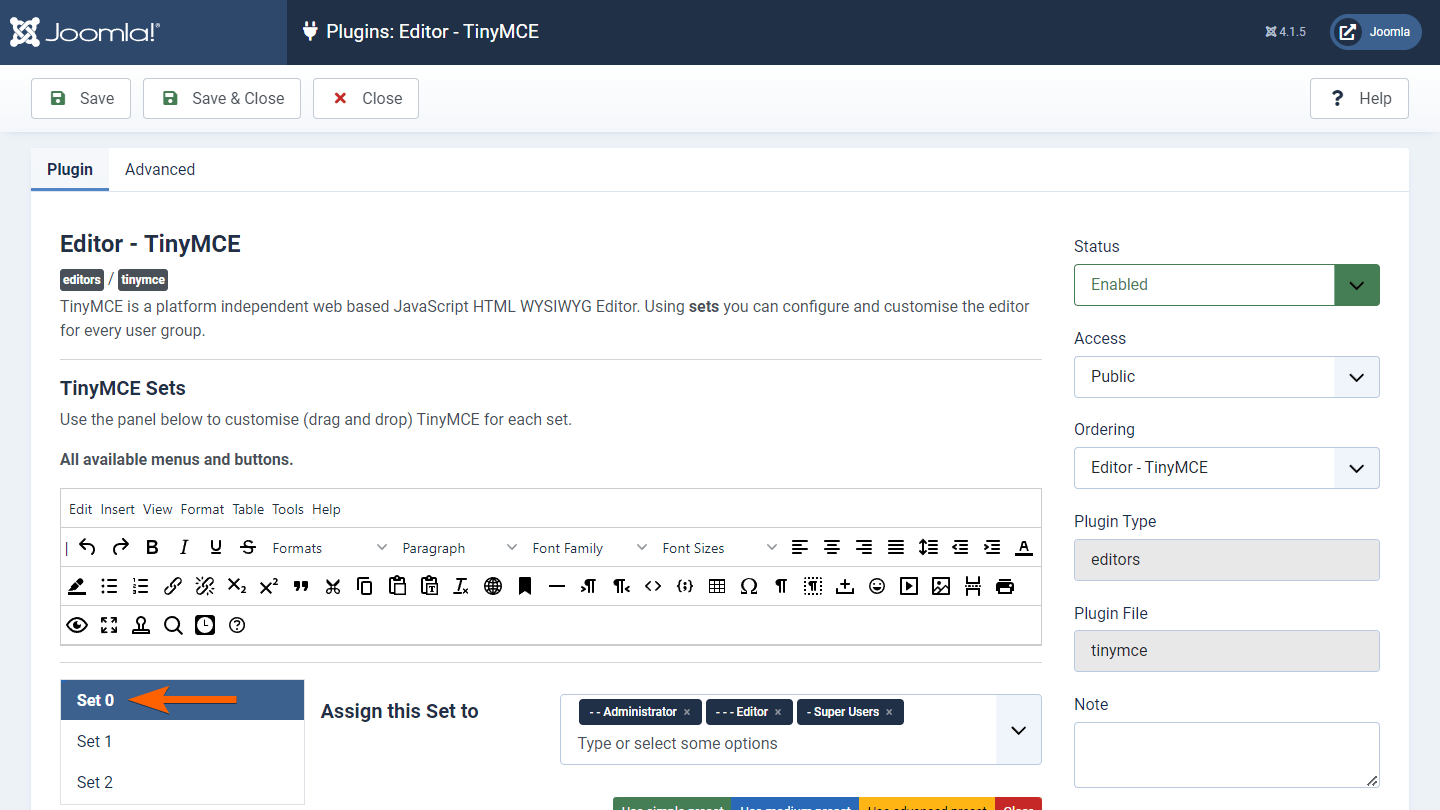Click the Cut scissors icon
The height and width of the screenshot is (810, 1440).
[x=333, y=586]
